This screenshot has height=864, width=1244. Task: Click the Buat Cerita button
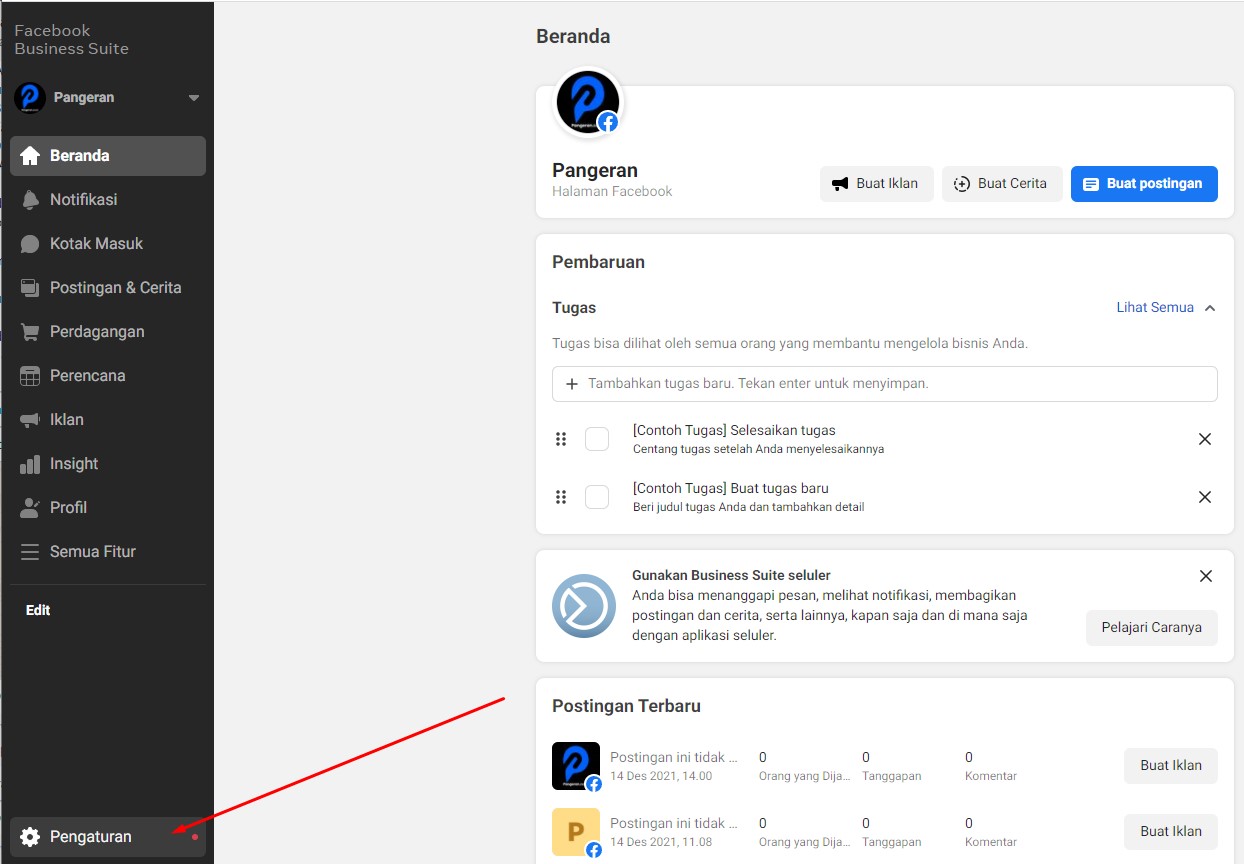pos(1002,184)
